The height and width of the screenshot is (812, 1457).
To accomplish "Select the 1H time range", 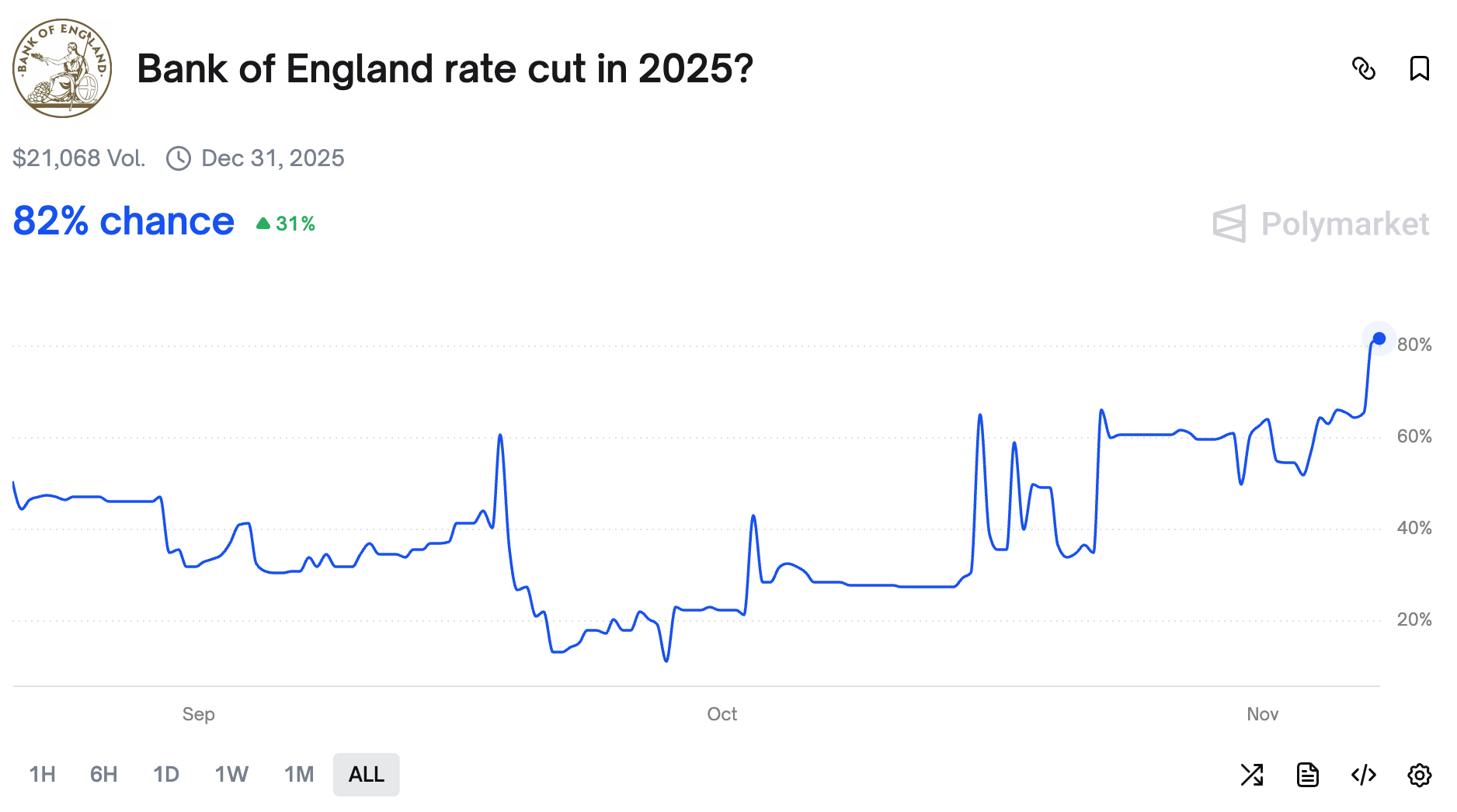I will point(43,774).
